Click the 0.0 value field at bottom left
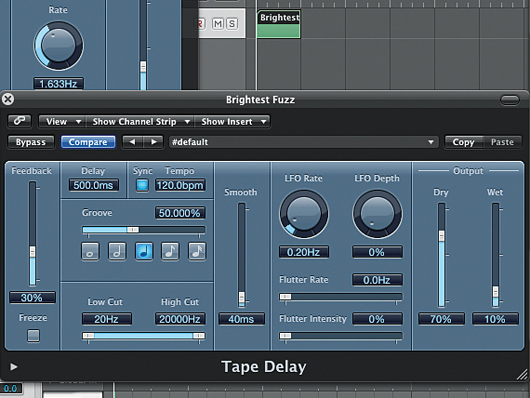 [x=10, y=388]
